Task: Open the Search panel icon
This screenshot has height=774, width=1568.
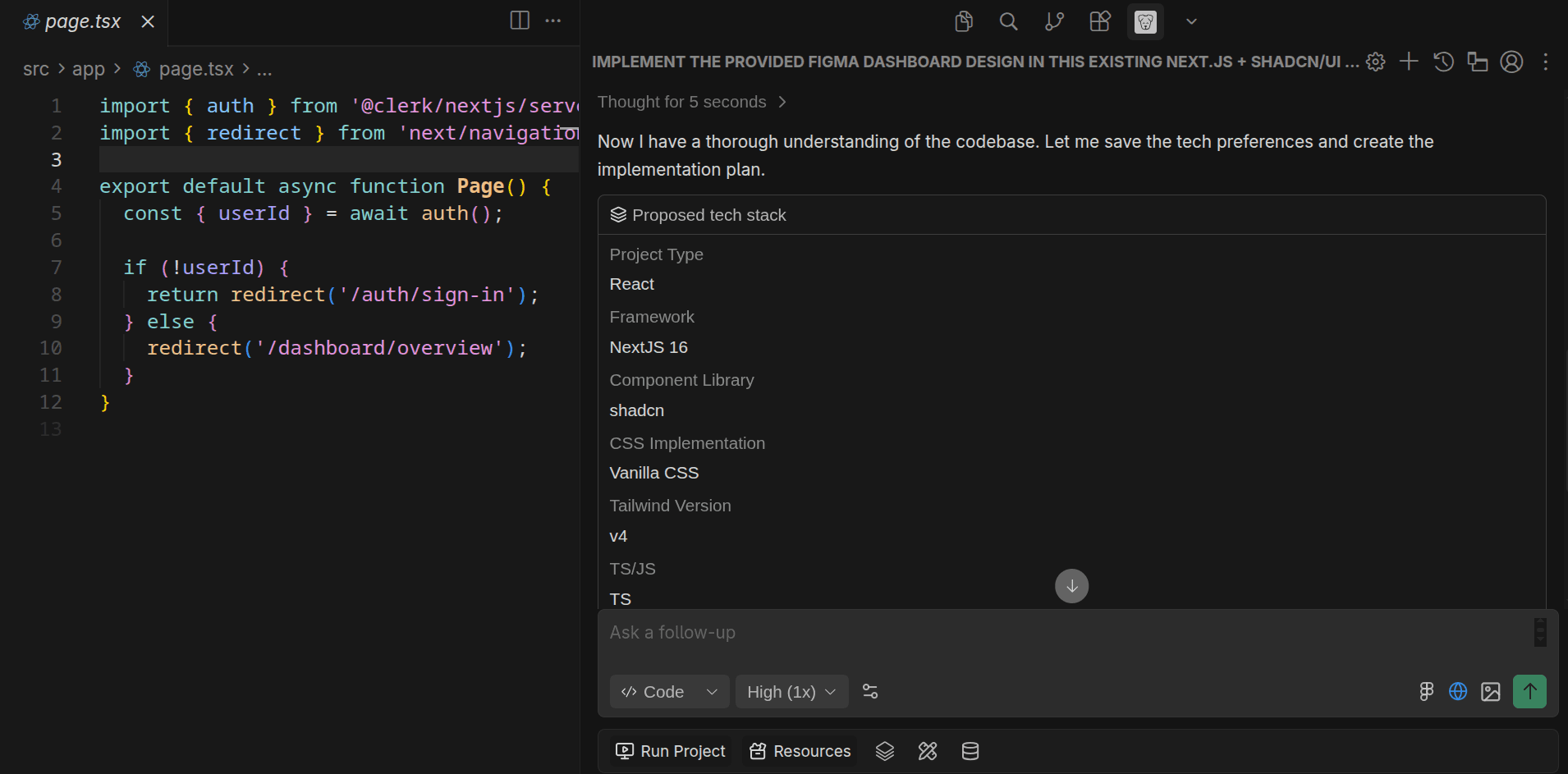Action: point(1009,21)
